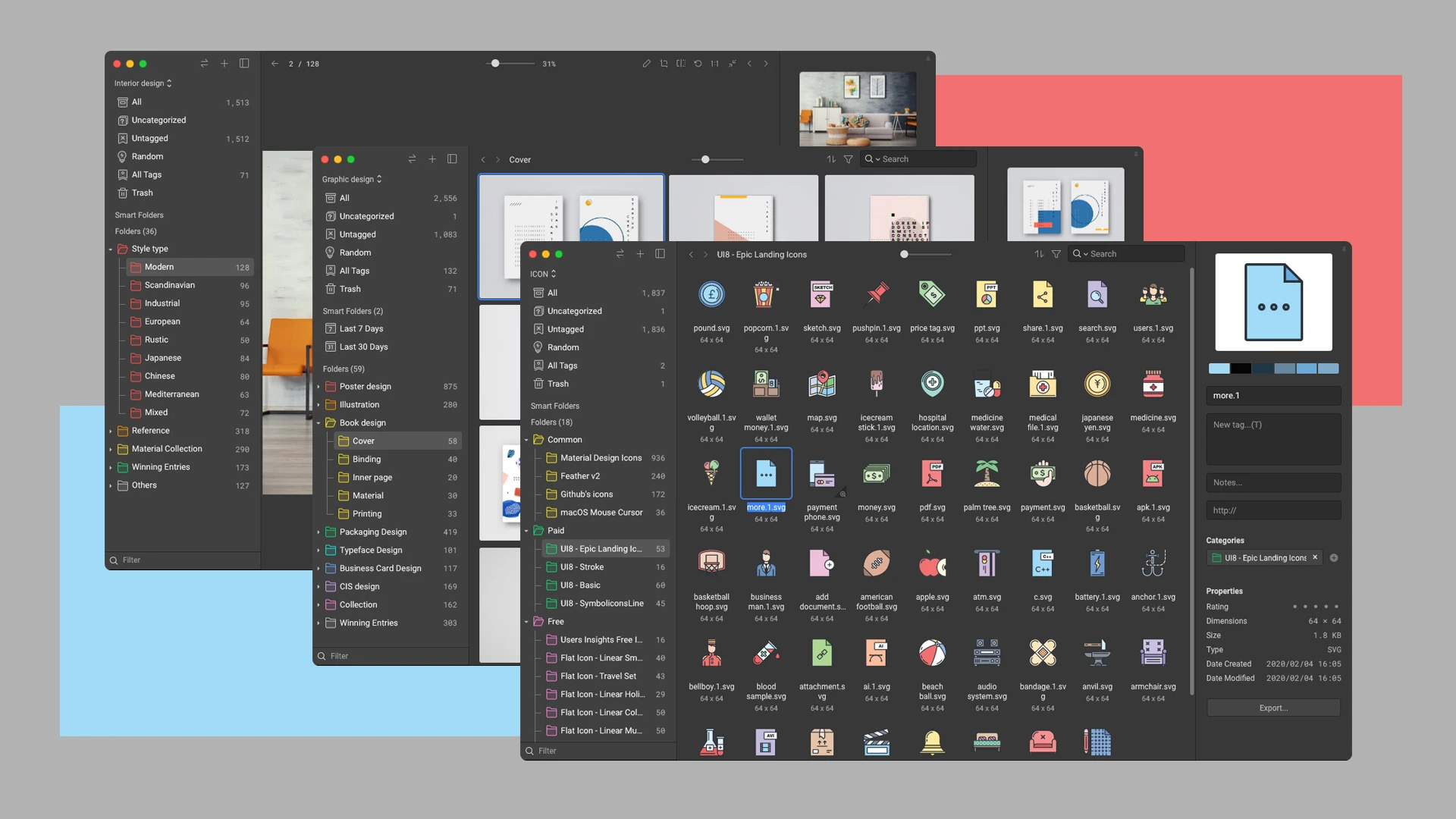1456x819 pixels.
Task: Select the basketball.svg thumbnail
Action: pyautogui.click(x=1097, y=472)
